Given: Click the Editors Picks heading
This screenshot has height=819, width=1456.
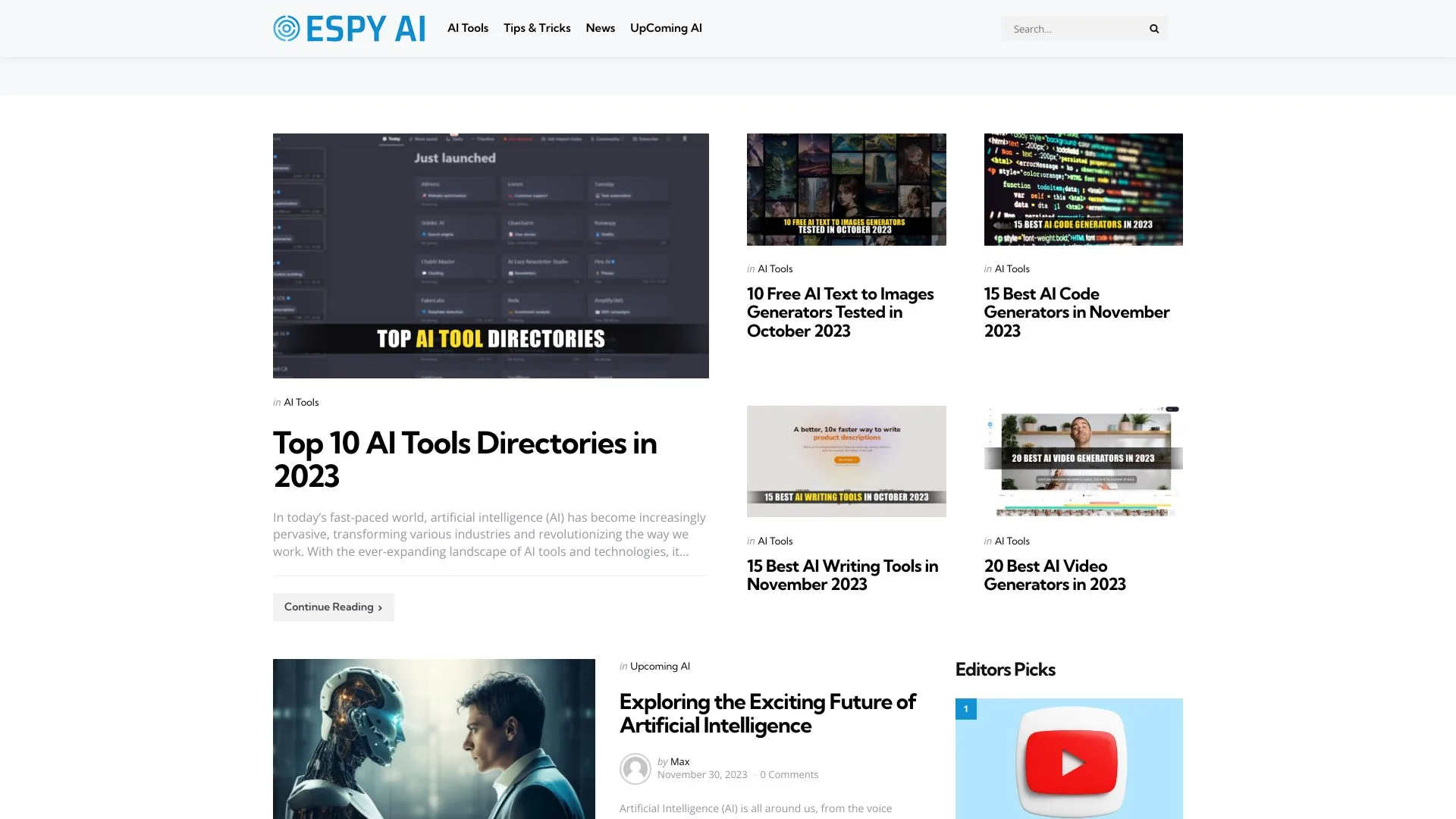Looking at the screenshot, I should click(1005, 670).
